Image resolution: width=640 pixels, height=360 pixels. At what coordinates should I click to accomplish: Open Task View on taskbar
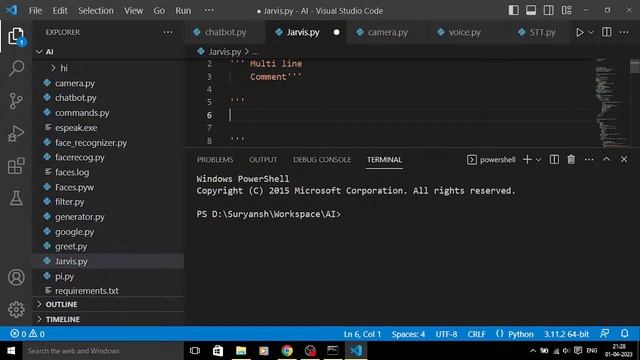[x=195, y=351]
